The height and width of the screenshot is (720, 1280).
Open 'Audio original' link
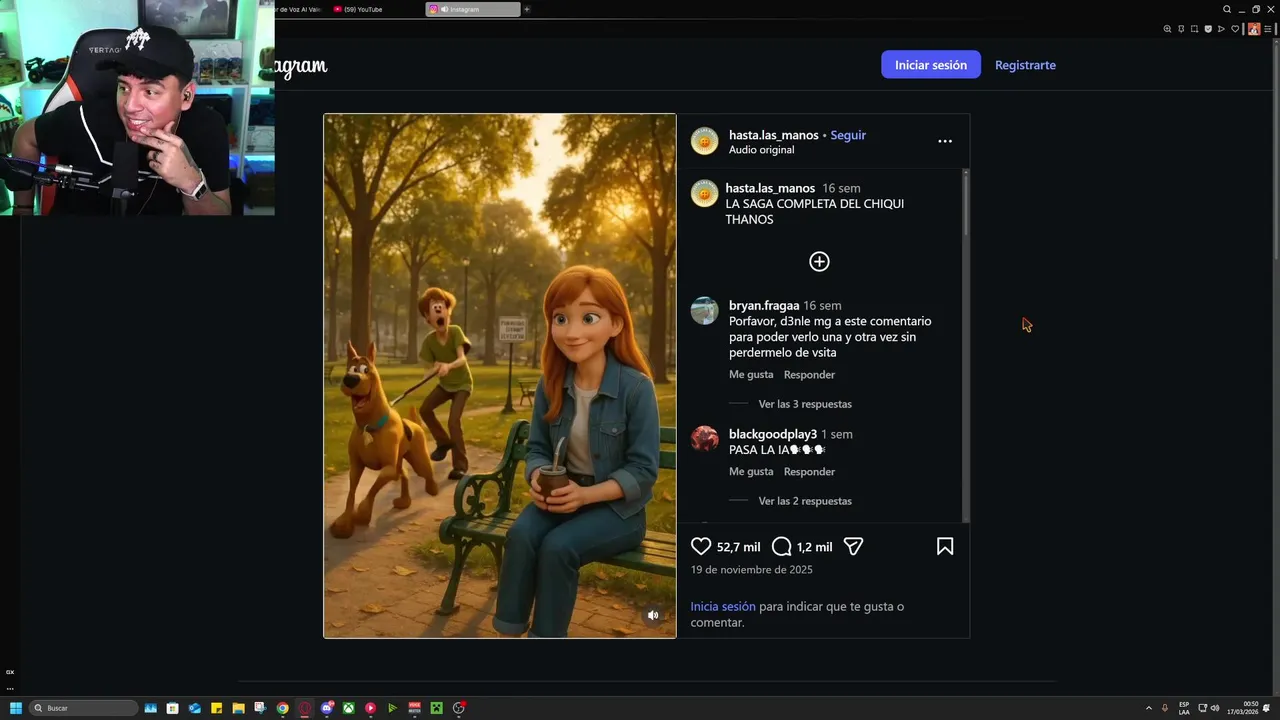click(x=761, y=150)
